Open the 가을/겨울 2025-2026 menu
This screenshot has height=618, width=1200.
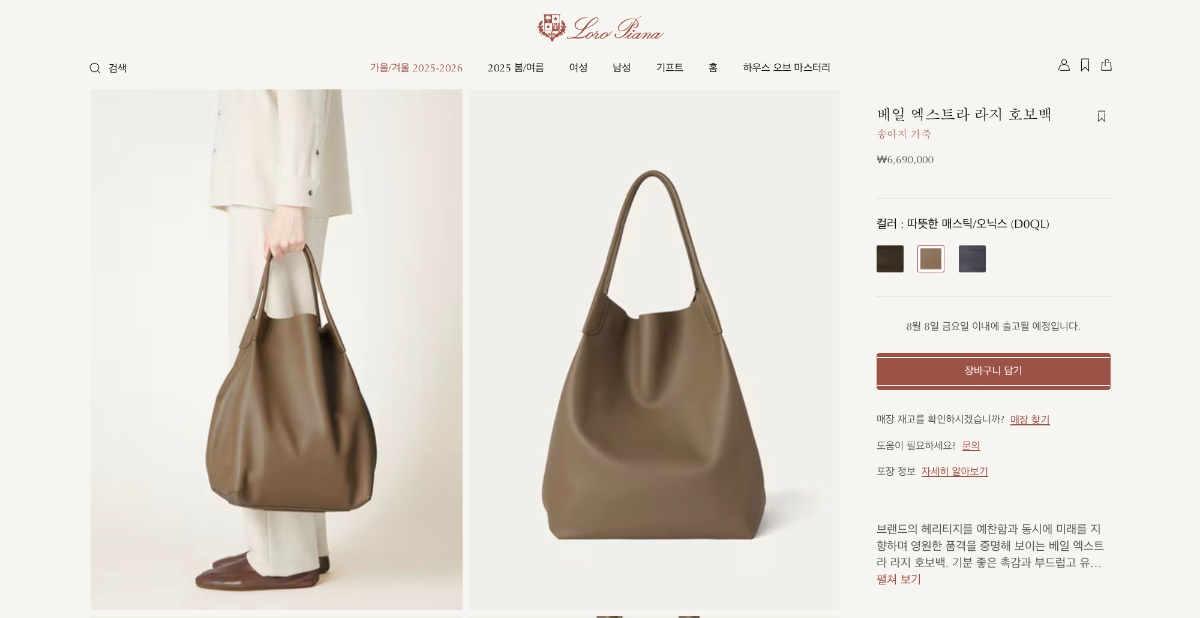point(416,68)
